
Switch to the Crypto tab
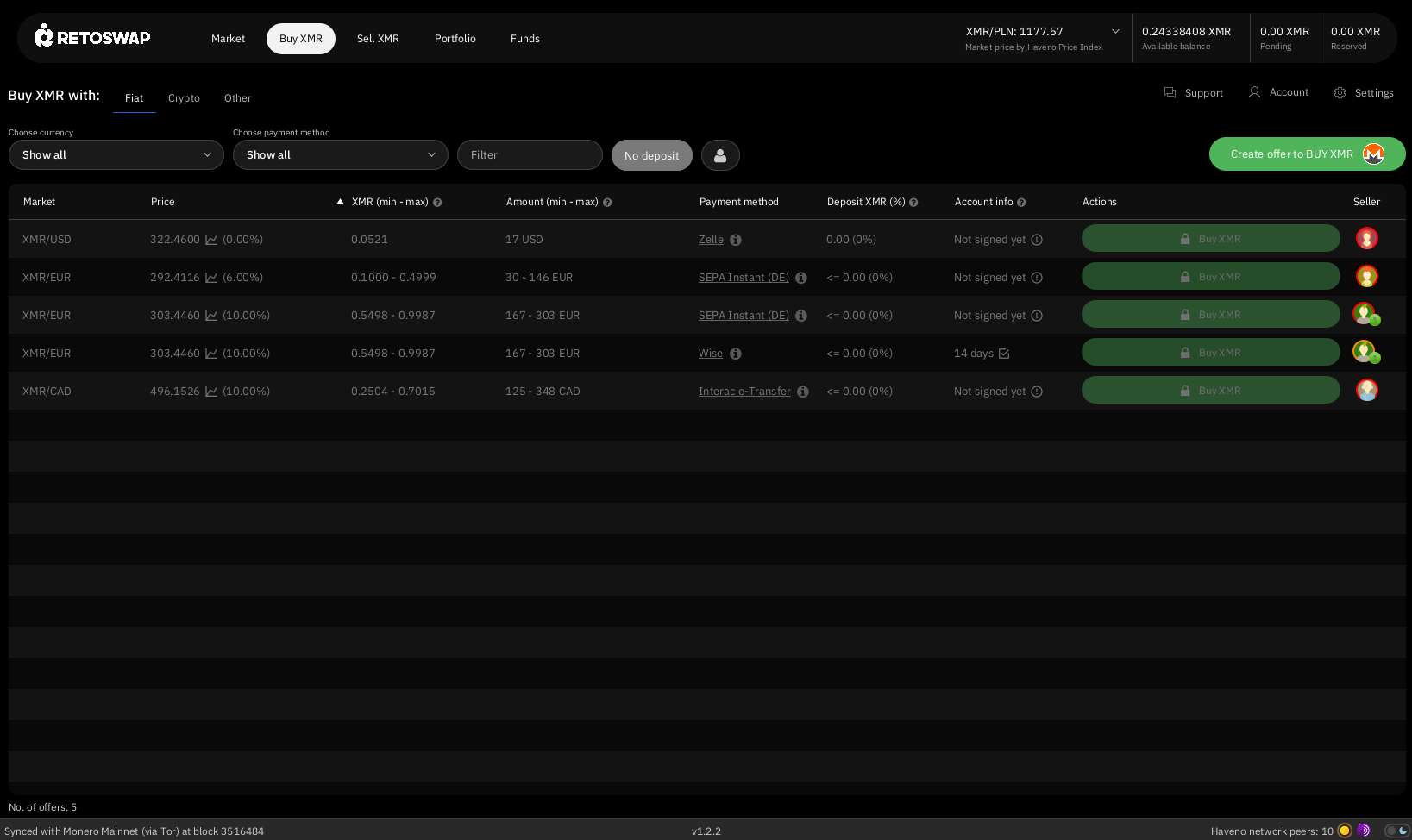(x=184, y=98)
